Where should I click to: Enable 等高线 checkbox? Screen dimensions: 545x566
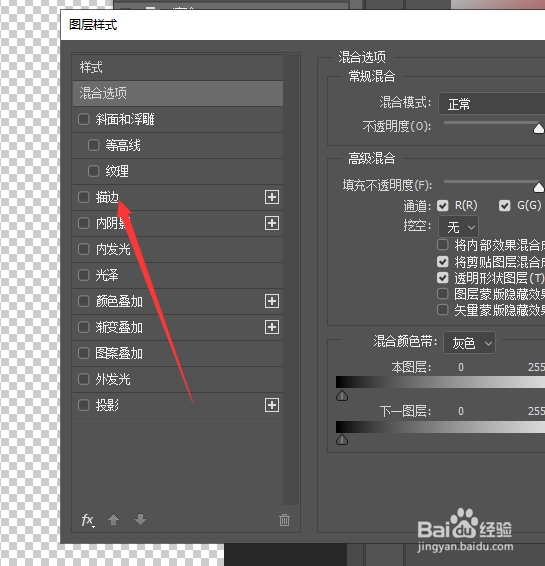[x=93, y=145]
